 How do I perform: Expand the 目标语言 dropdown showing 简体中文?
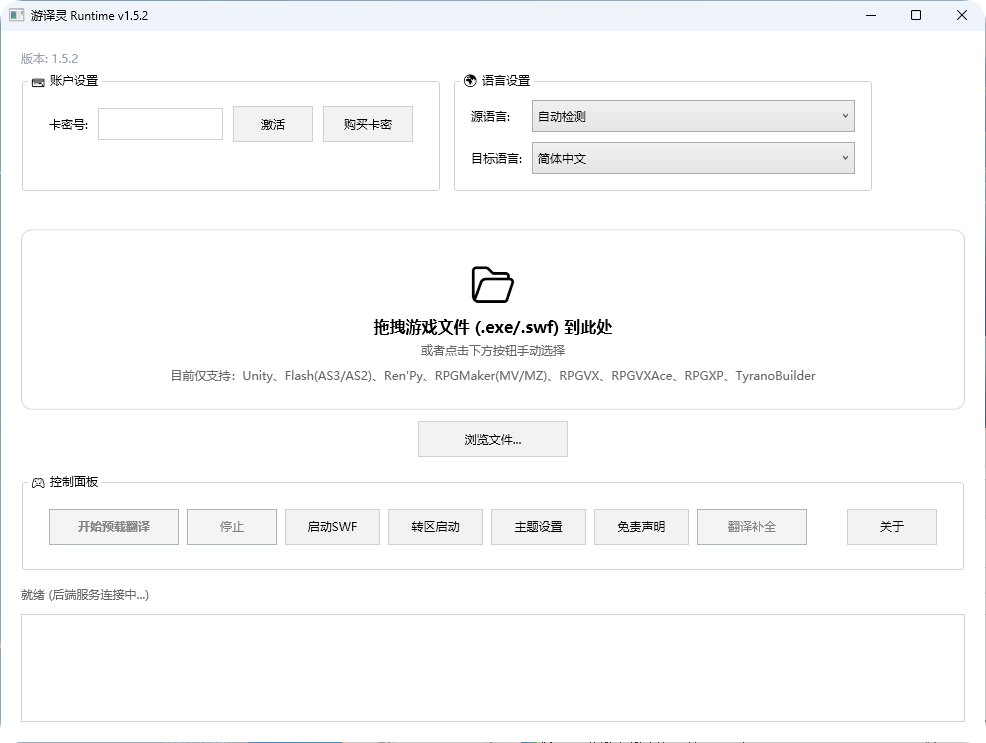pyautogui.click(x=693, y=157)
